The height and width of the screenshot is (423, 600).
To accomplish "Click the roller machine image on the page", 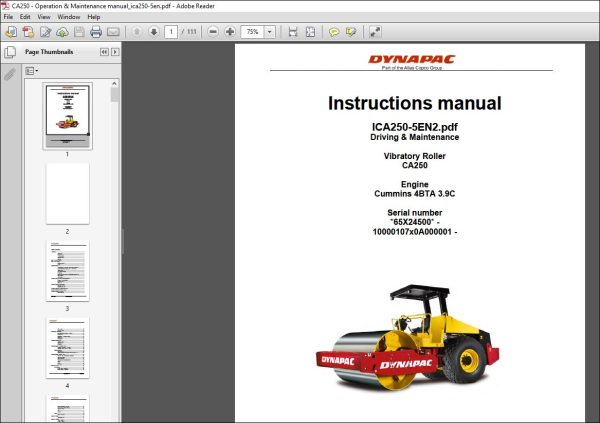I will 408,337.
